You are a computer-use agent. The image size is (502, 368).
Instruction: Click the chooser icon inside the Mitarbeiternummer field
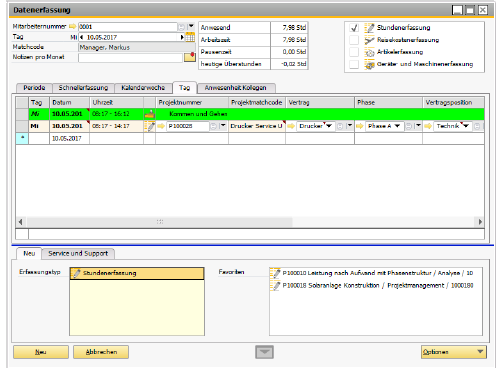(x=181, y=27)
